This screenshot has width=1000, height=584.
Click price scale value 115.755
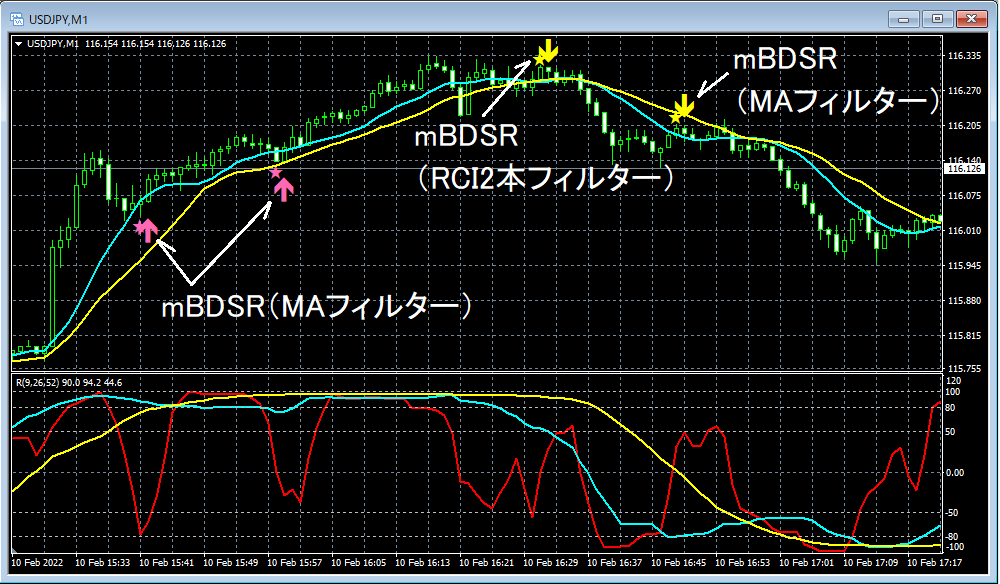964,369
